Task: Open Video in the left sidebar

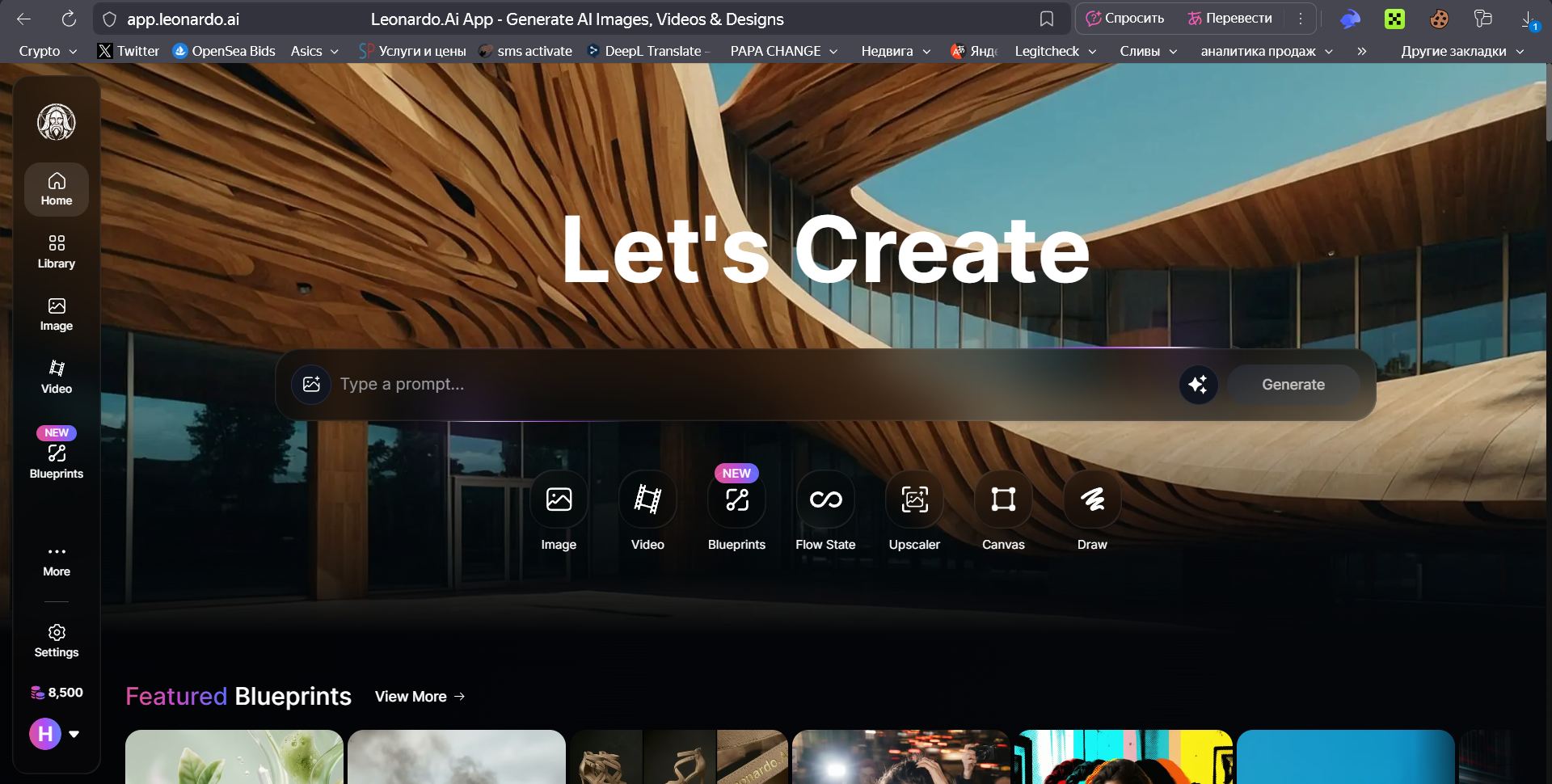Action: point(57,377)
